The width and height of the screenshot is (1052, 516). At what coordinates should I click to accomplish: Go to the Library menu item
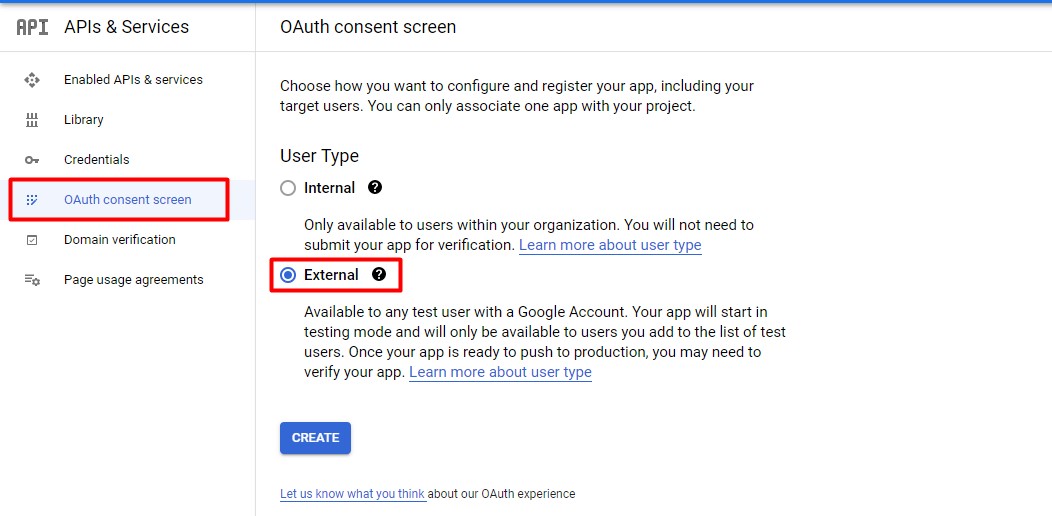tap(84, 120)
